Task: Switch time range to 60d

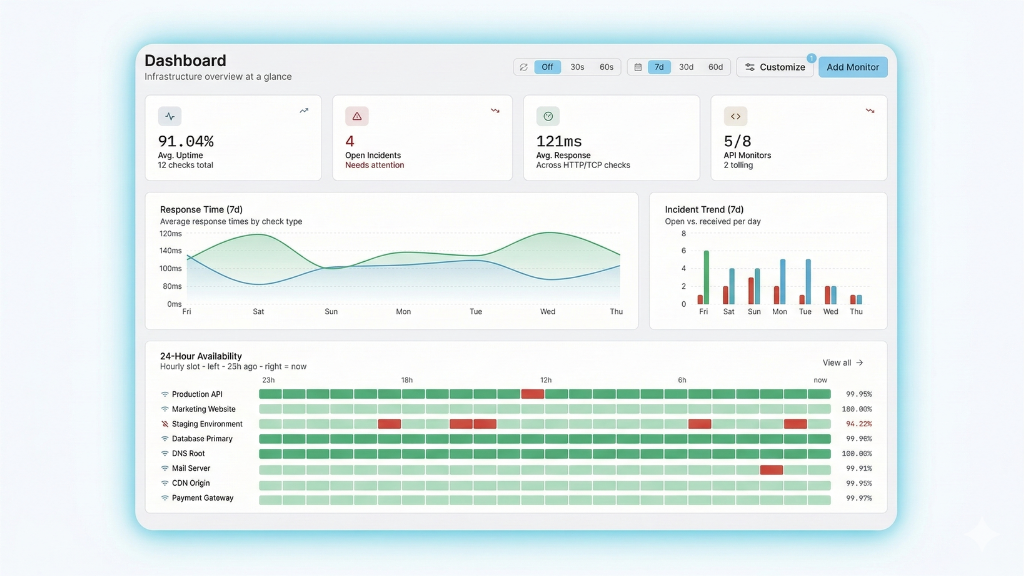Action: point(715,67)
